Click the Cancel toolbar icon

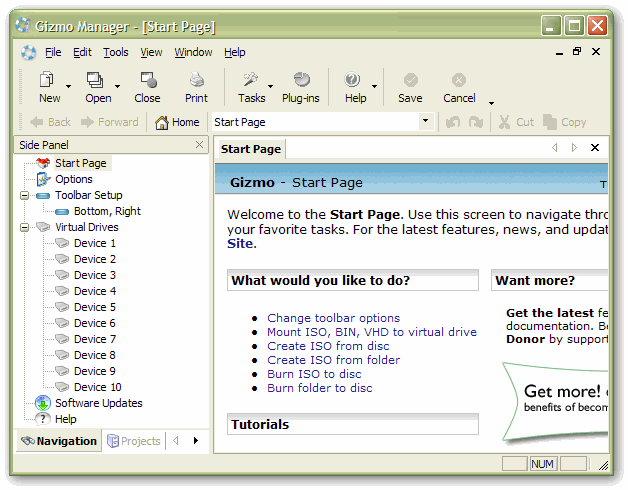click(459, 80)
